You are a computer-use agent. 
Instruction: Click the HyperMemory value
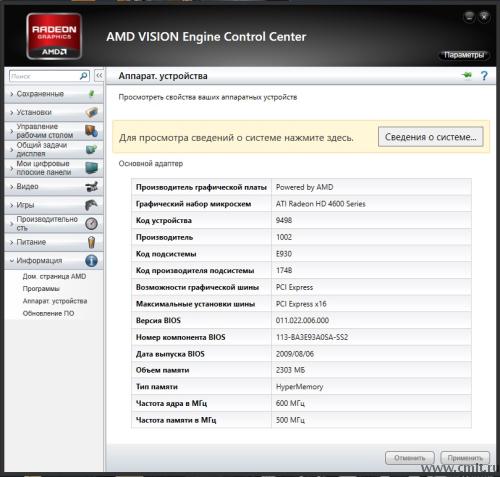(299, 387)
